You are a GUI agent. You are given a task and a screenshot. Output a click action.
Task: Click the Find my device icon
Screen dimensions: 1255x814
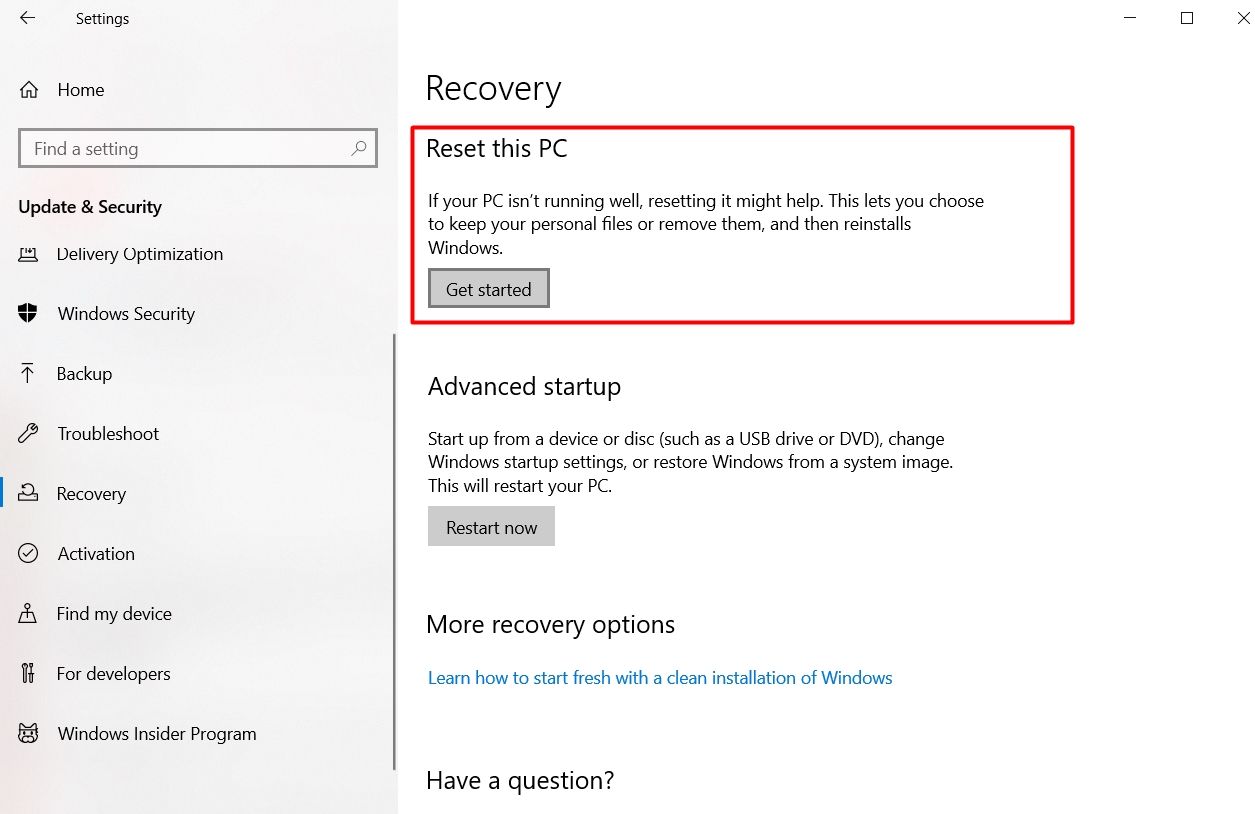tap(28, 613)
